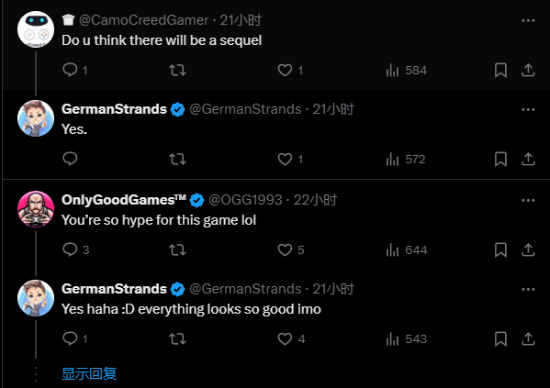Open more options menu on OnlyGoodGames' tweet

pyautogui.click(x=528, y=200)
